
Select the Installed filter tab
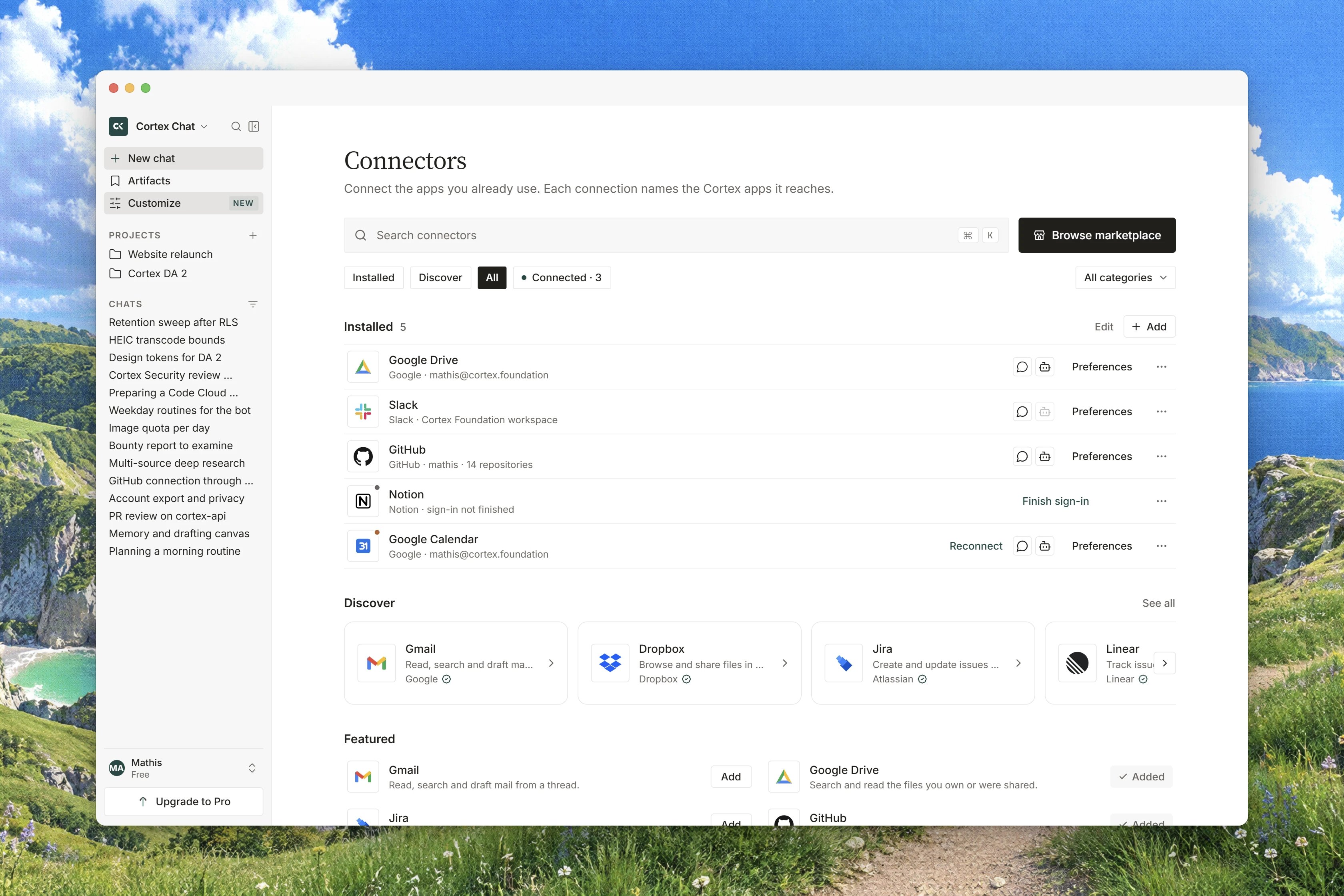click(x=373, y=278)
